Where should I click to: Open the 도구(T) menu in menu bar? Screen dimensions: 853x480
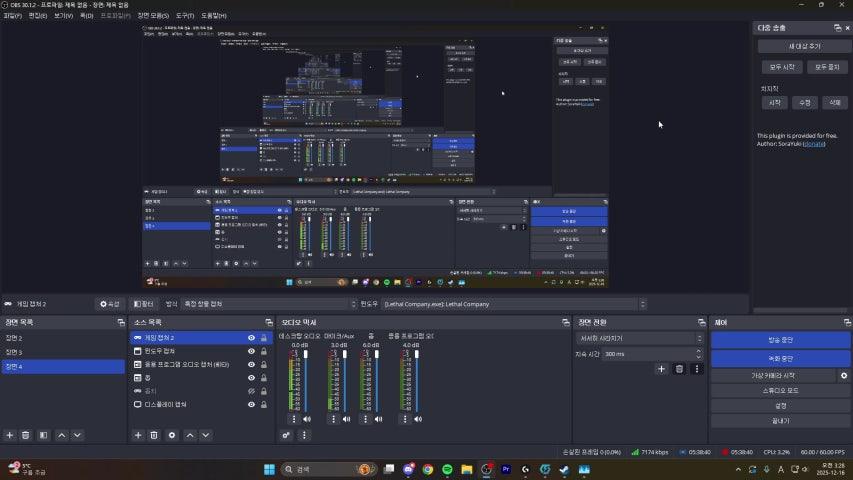coord(185,16)
